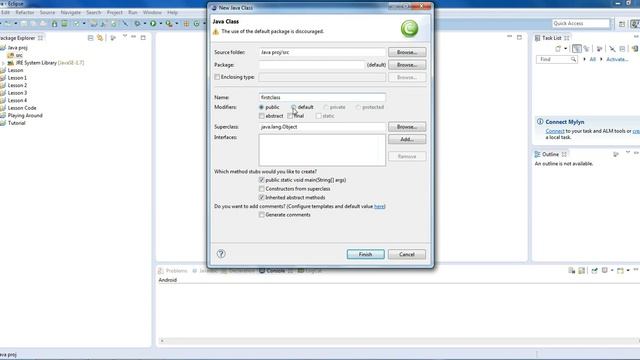Enable the Generate comments checkbox
Screen dimensions: 640x360
coord(262,215)
